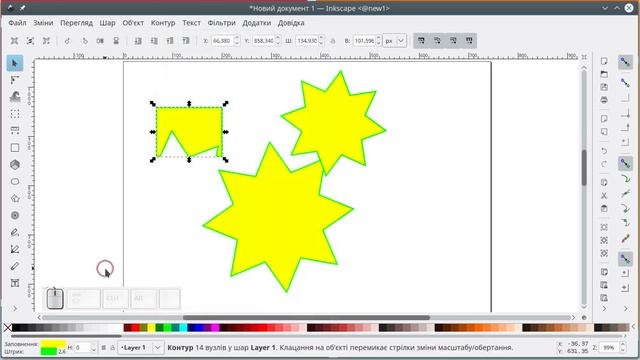Click the Paste clipboard icon
640x360 pixels.
point(604,209)
